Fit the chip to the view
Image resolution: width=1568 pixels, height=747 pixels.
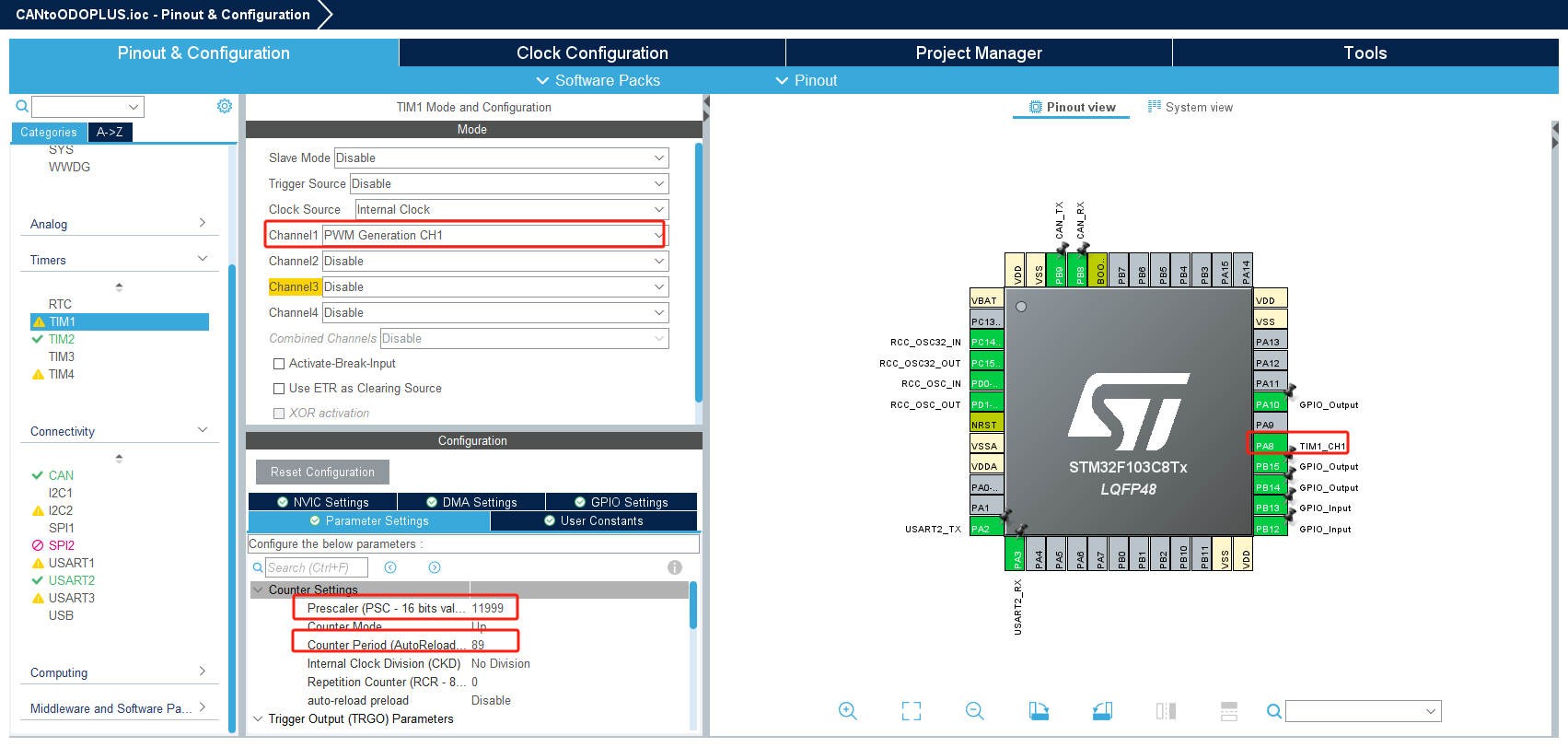[x=912, y=711]
